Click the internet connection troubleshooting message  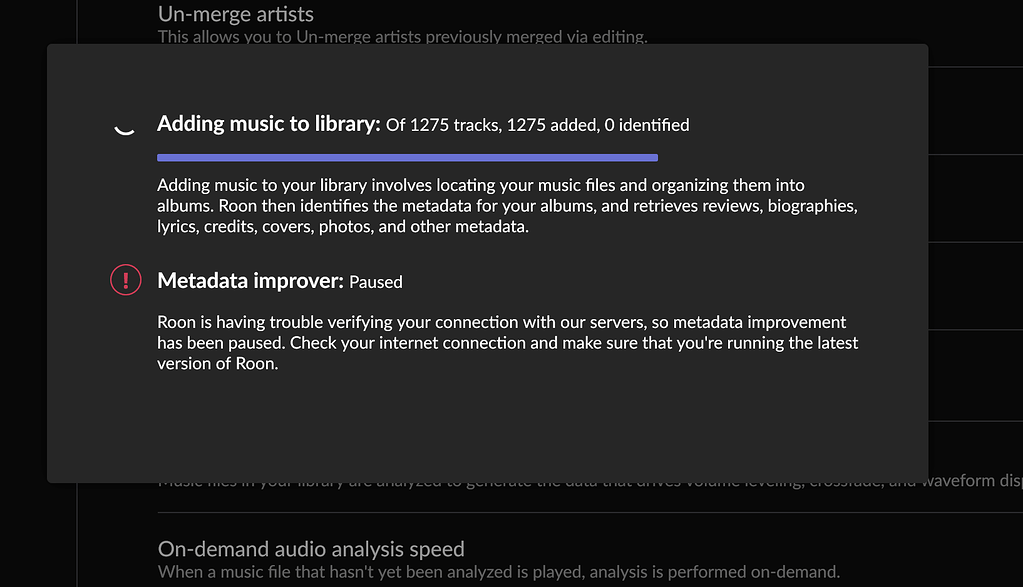tap(500, 341)
